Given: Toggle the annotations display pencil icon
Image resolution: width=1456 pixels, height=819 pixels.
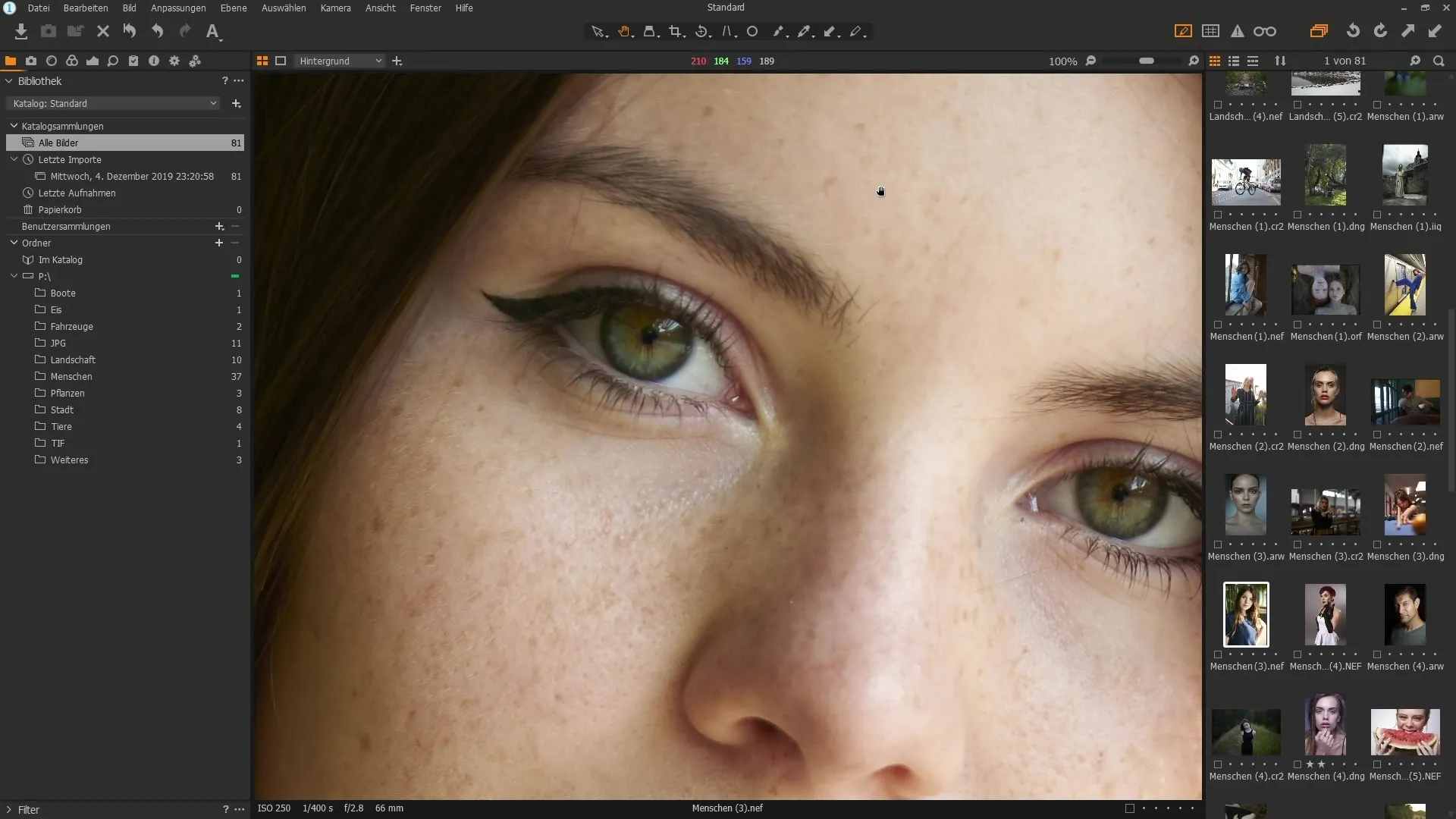Looking at the screenshot, I should (x=1183, y=31).
